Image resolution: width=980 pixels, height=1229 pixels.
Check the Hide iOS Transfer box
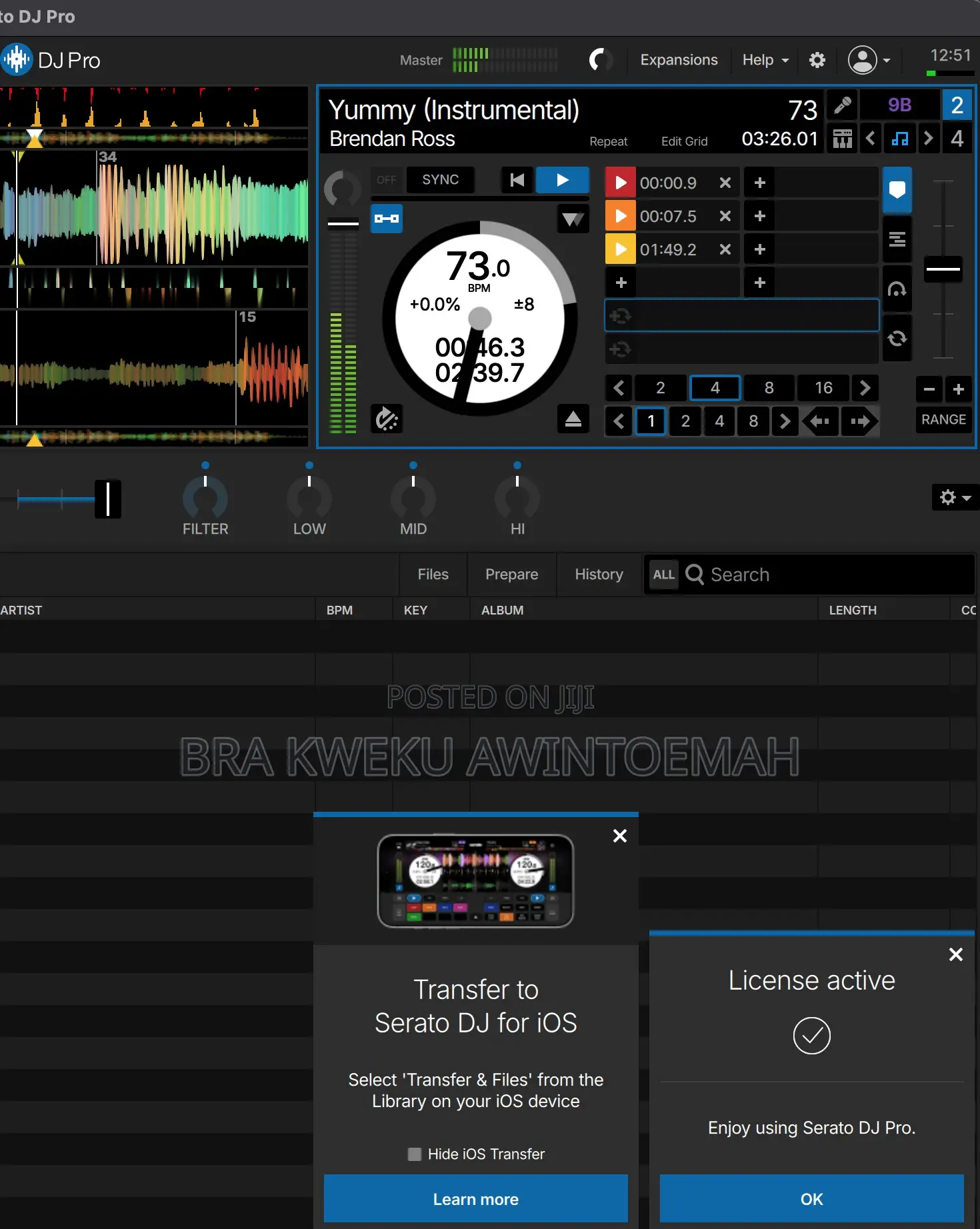[415, 1154]
